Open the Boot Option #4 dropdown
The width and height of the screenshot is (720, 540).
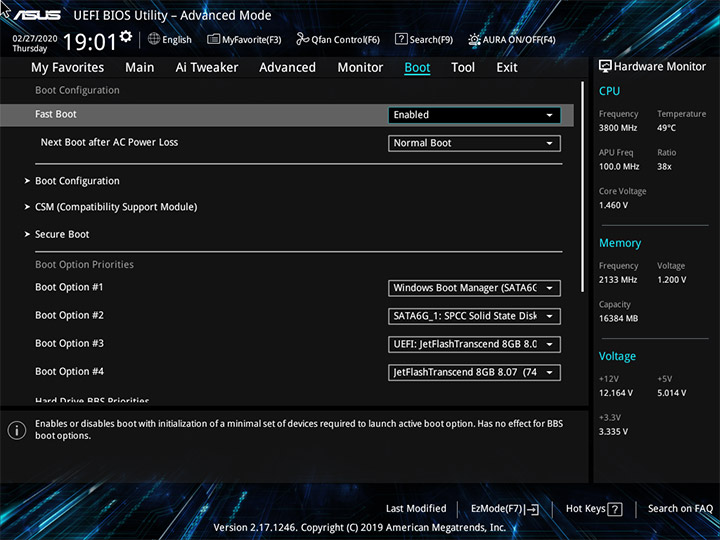(x=474, y=372)
